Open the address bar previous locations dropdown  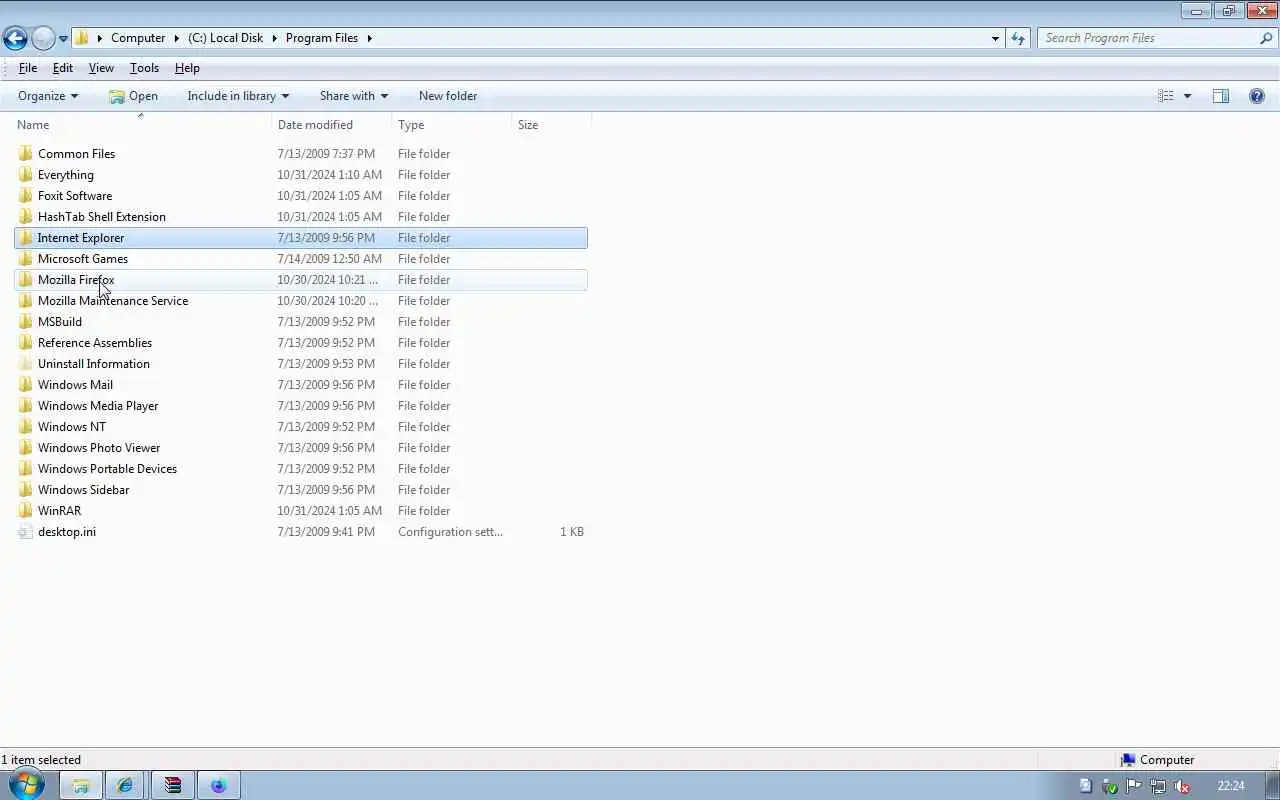[x=995, y=38]
